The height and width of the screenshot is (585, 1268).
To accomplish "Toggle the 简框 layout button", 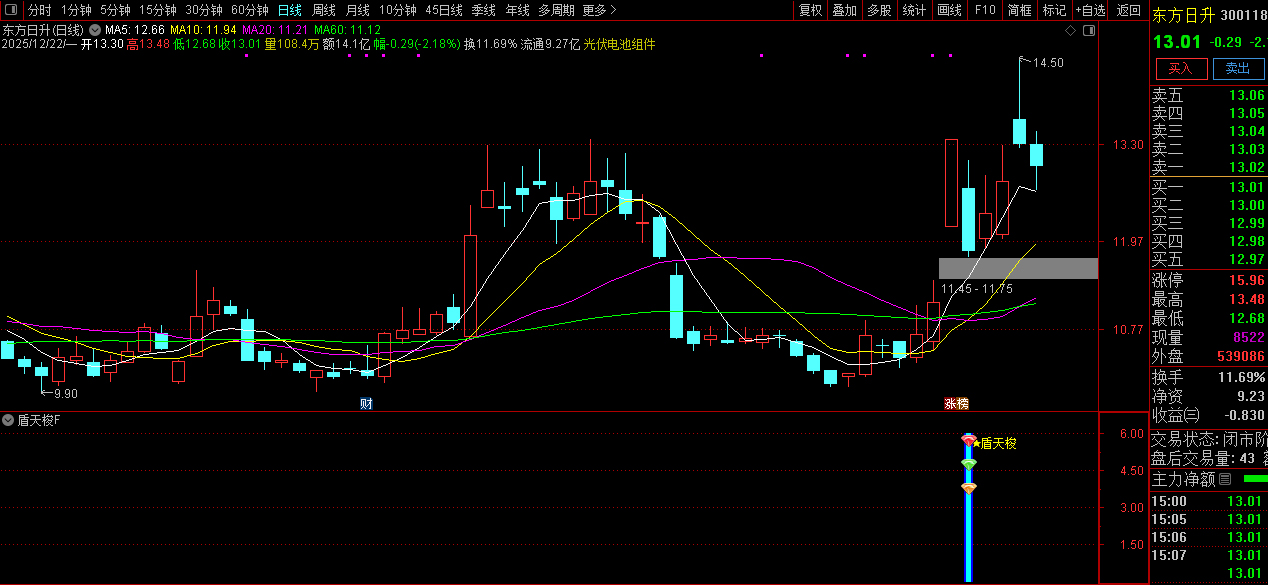I will 1019,10.
